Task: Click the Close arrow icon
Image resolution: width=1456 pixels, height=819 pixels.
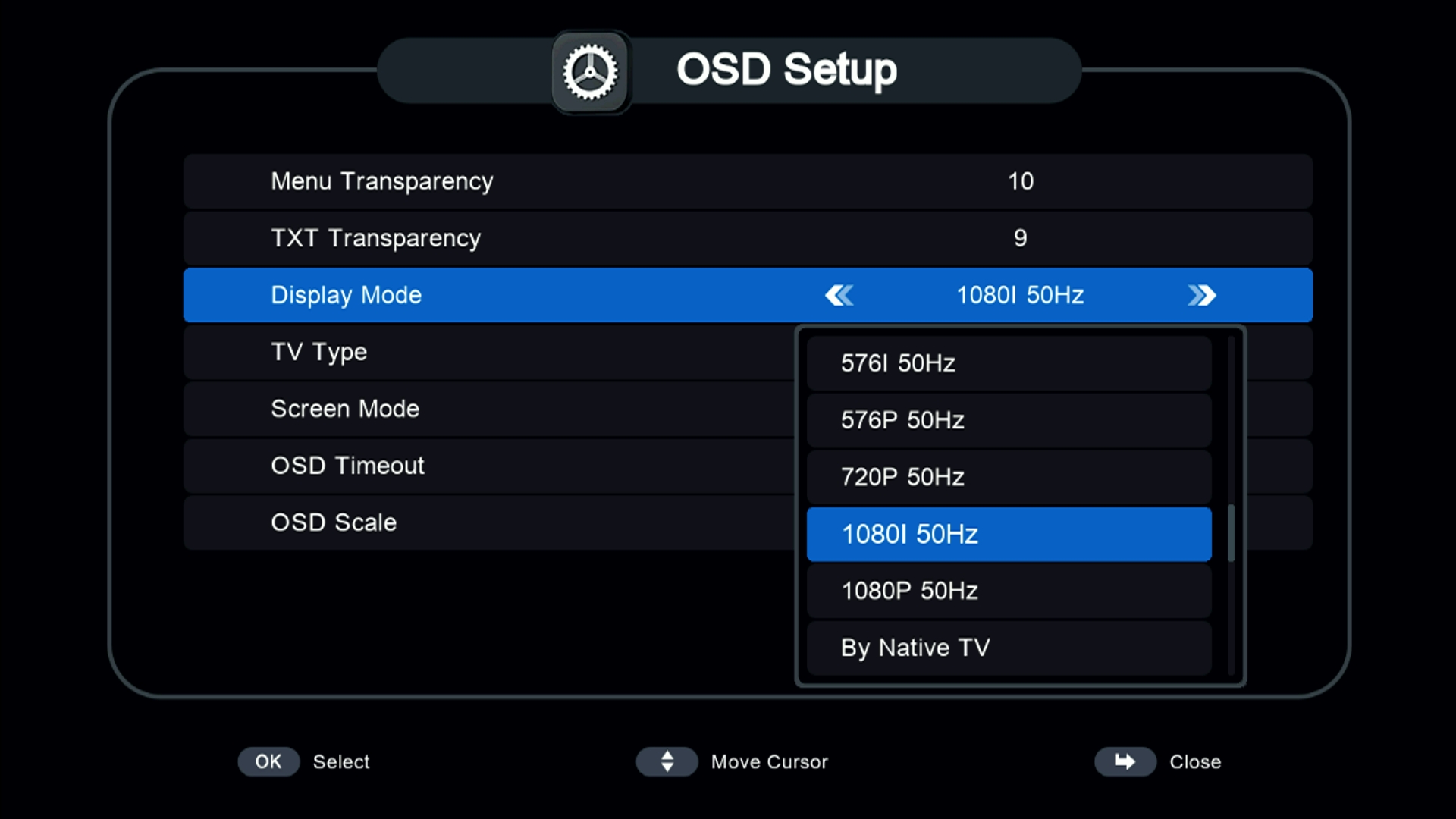Action: (x=1125, y=761)
